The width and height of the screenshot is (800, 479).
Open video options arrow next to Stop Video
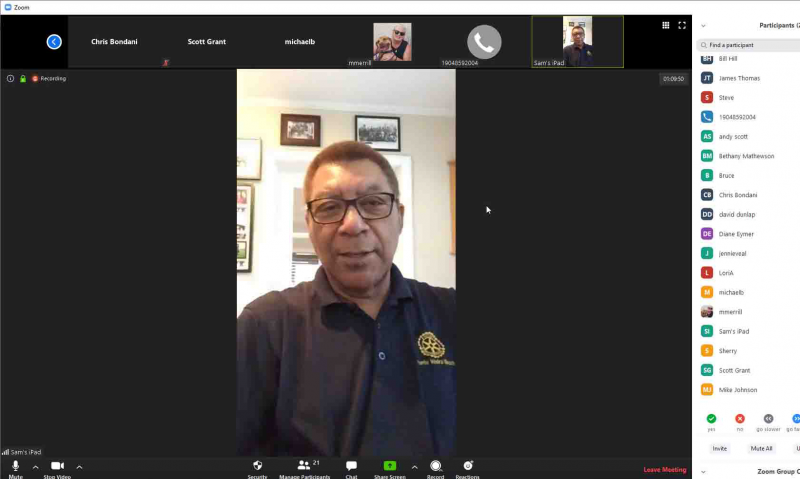80,467
